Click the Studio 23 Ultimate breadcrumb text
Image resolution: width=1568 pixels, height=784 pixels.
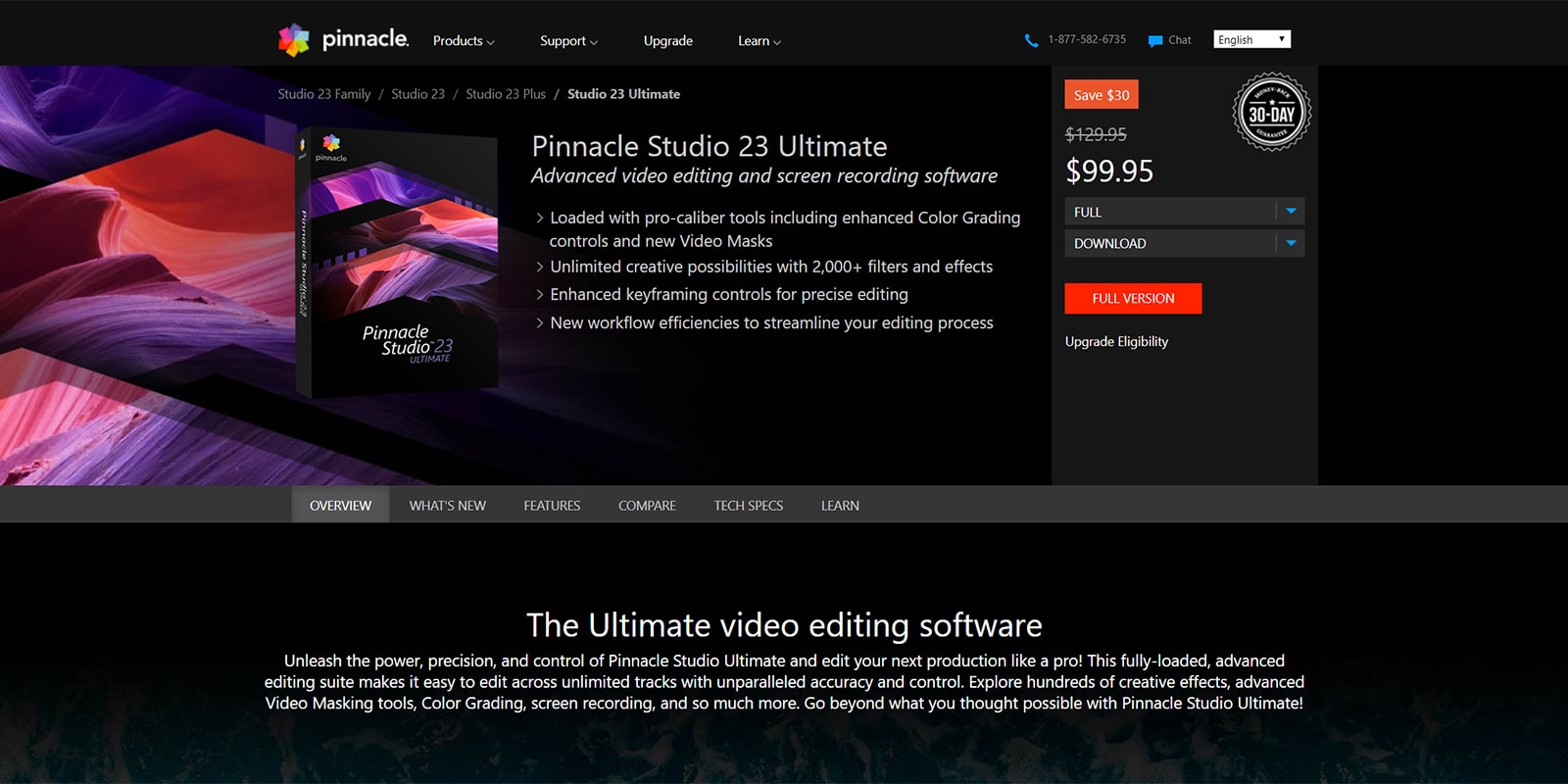(x=623, y=94)
